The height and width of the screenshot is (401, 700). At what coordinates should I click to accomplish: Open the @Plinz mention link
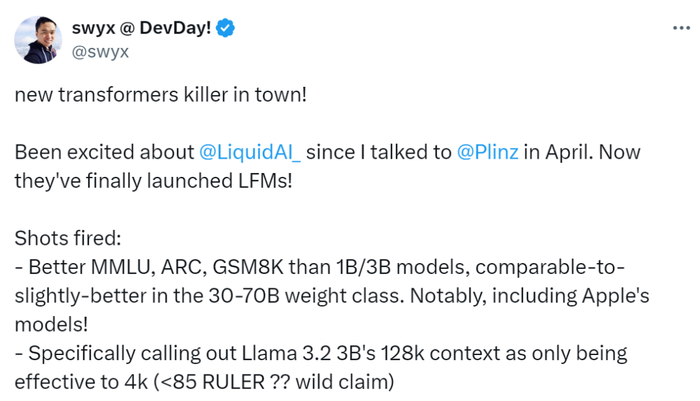486,153
